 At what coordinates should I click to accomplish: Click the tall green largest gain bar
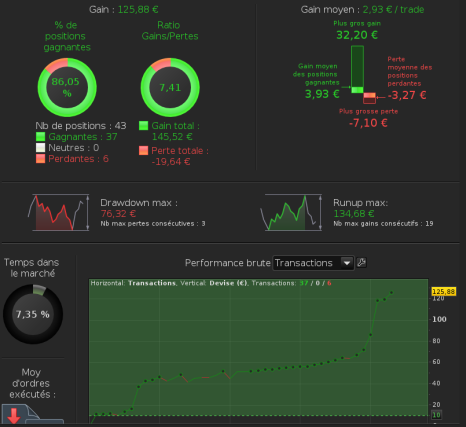[357, 69]
